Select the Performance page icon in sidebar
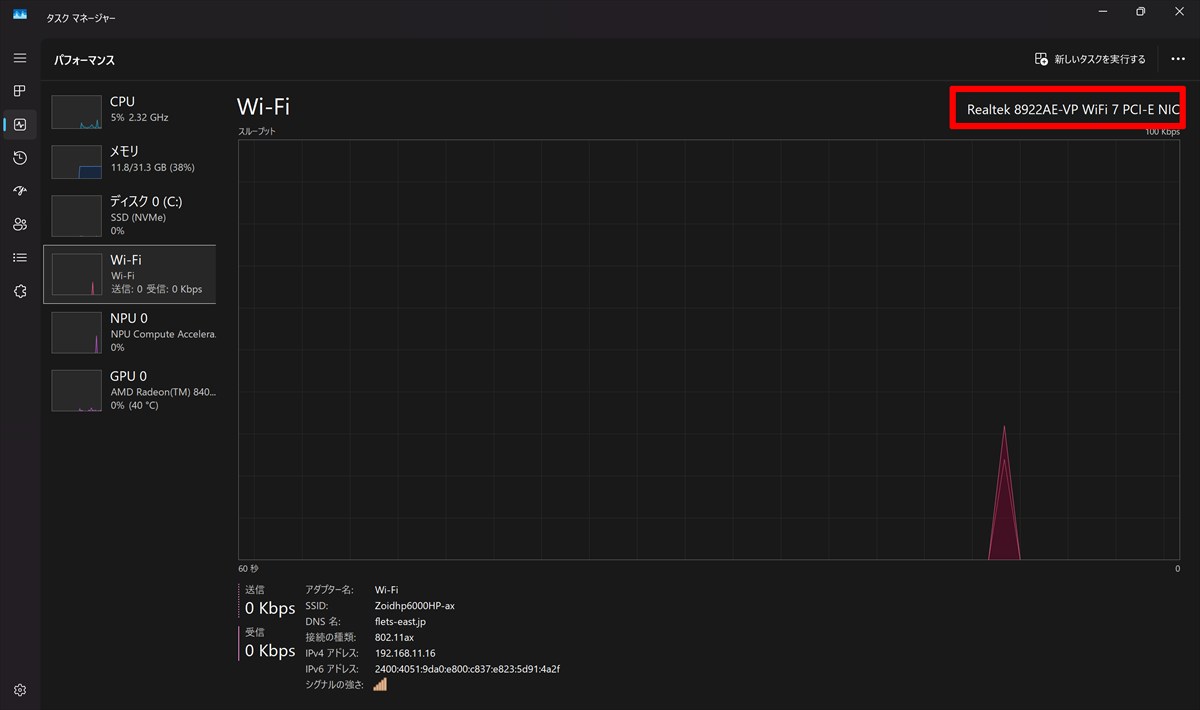The image size is (1200, 710). point(20,125)
